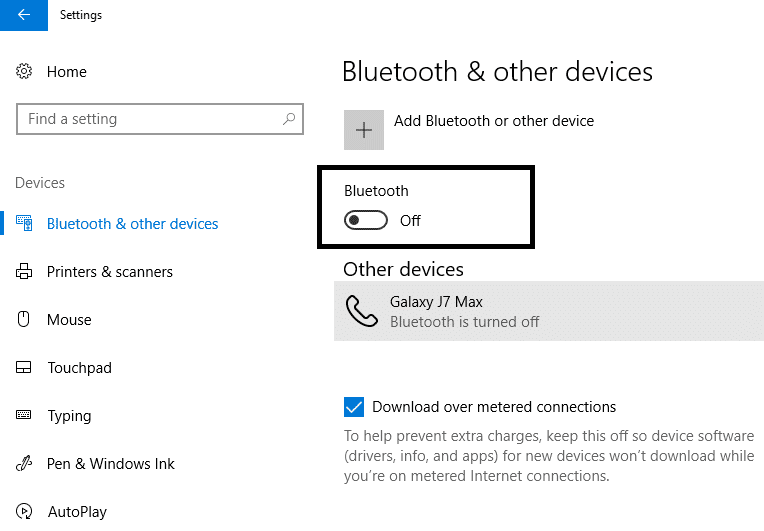
Task: Open the Printers & scanners page
Action: pos(110,272)
